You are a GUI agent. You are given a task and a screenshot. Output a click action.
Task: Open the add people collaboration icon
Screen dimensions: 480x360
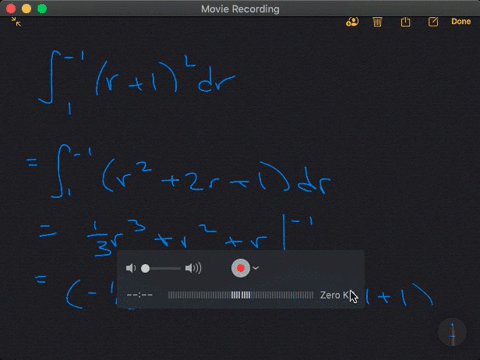(352, 22)
